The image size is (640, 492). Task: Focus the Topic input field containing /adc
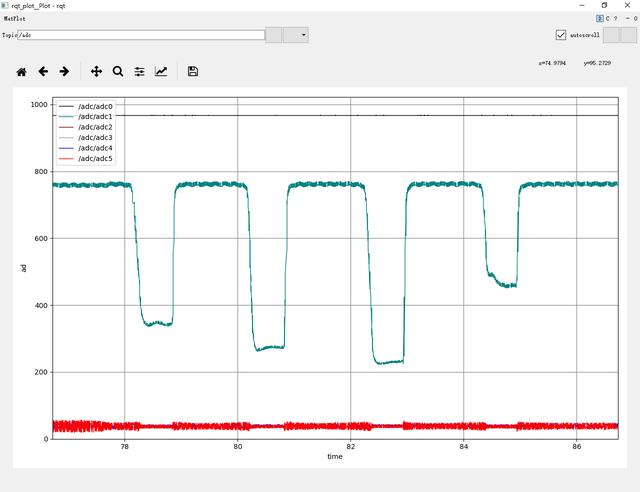click(141, 35)
